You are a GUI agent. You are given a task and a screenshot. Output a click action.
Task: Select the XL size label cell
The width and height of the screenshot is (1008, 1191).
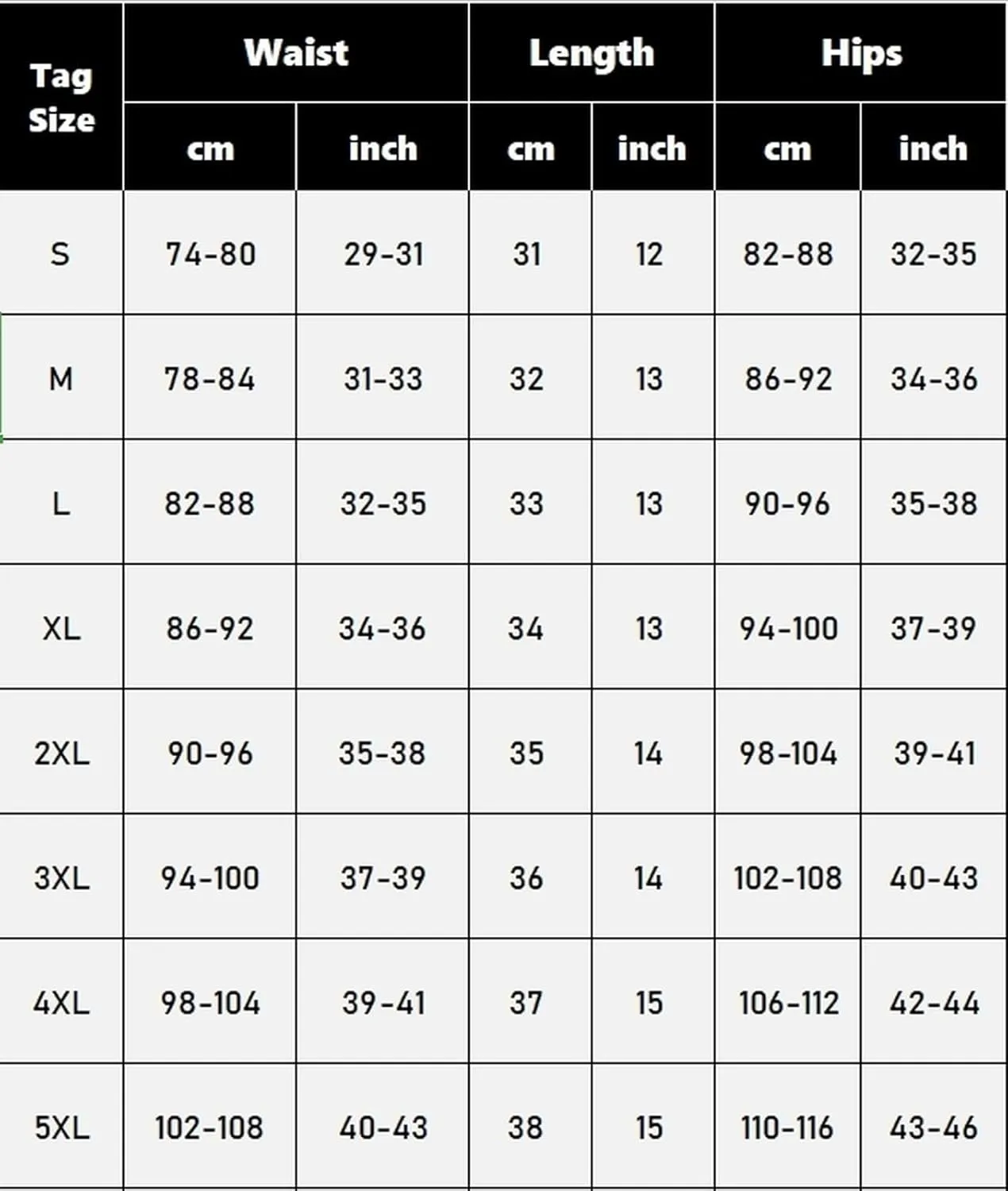[x=61, y=627]
